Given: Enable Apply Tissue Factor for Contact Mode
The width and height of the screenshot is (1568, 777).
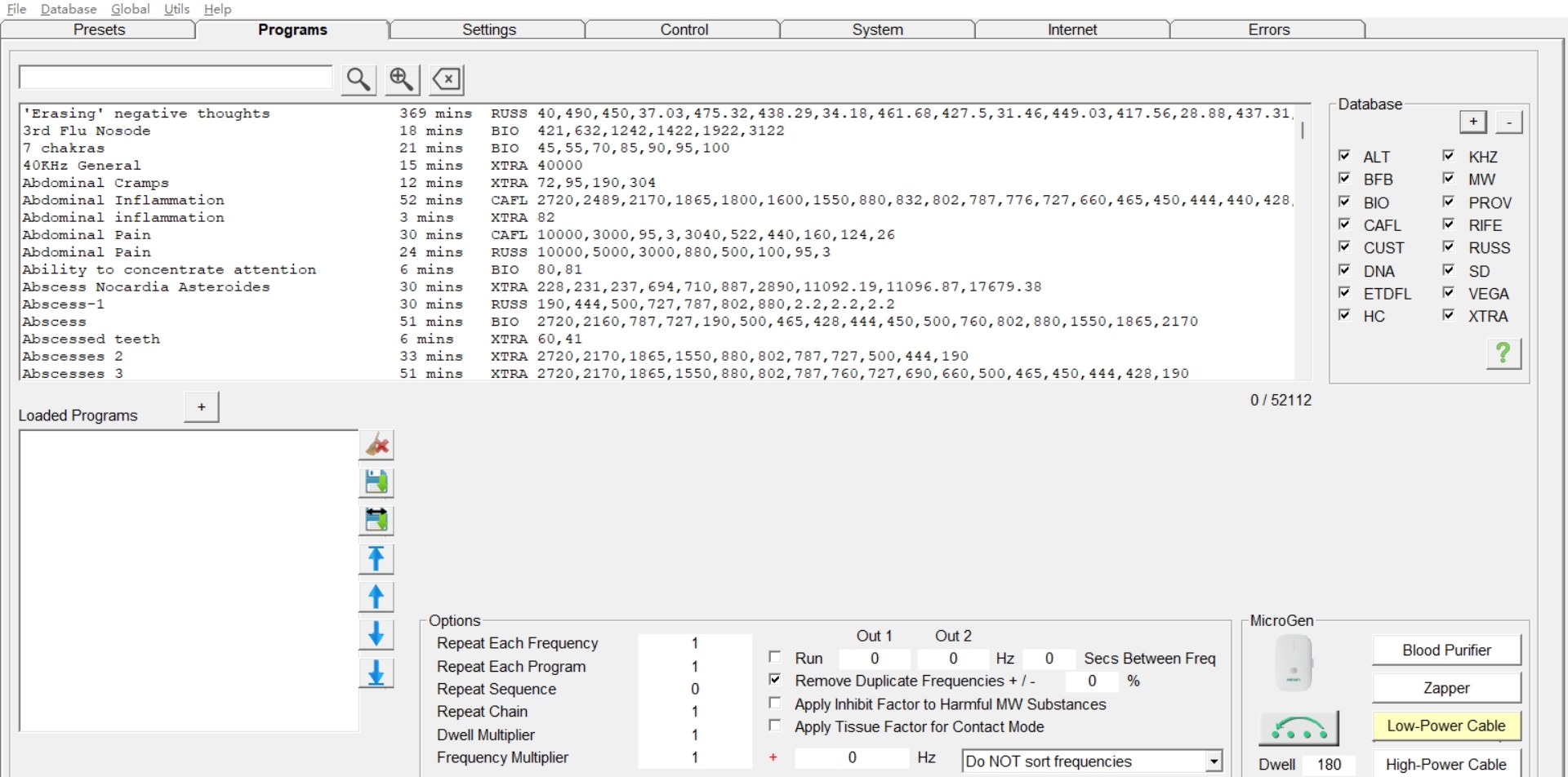Looking at the screenshot, I should point(775,726).
